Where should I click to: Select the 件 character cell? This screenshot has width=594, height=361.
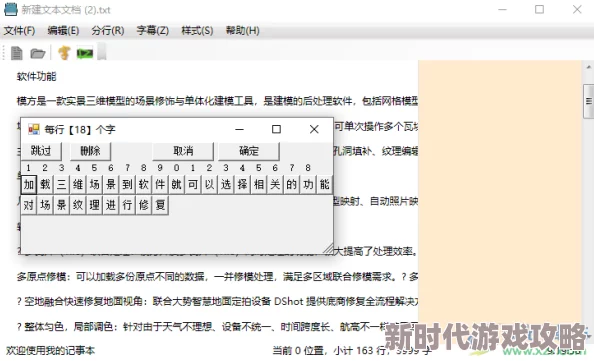click(160, 184)
